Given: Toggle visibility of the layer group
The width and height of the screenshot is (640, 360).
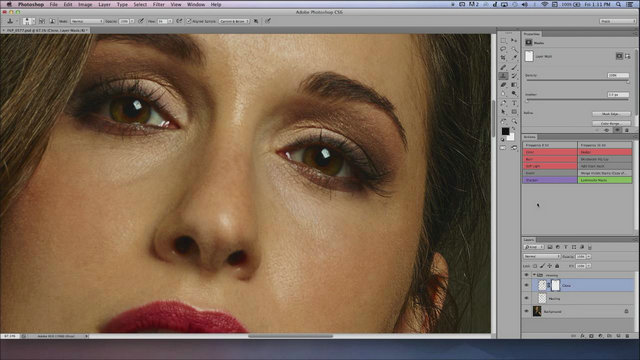Looking at the screenshot, I should click(527, 275).
